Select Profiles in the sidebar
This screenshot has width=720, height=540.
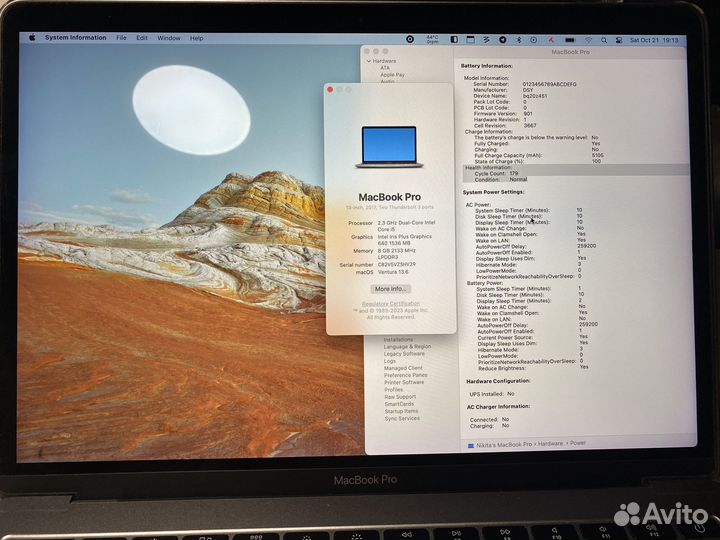click(x=394, y=389)
